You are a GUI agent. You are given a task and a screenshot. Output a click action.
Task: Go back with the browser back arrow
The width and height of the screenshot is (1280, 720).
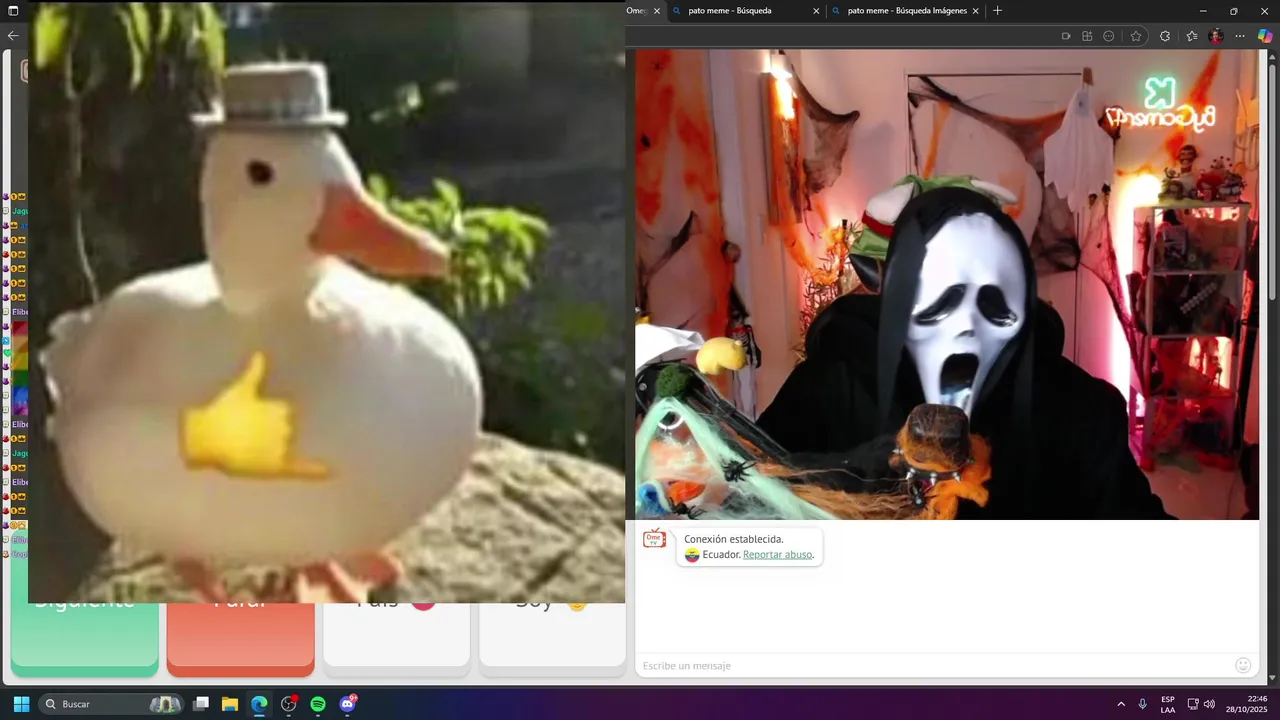point(13,35)
